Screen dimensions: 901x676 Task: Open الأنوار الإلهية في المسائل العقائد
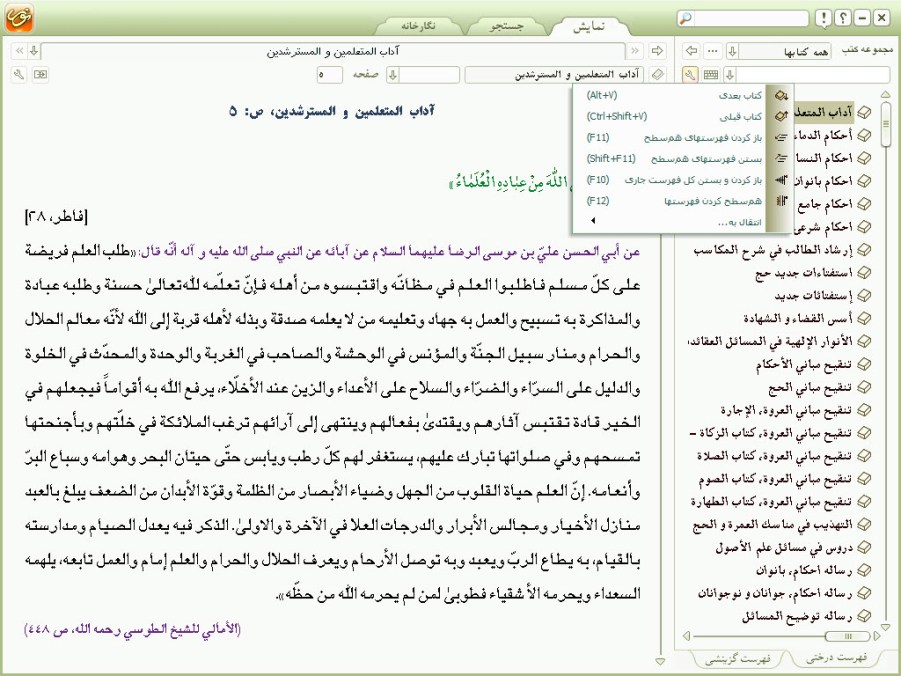click(771, 341)
